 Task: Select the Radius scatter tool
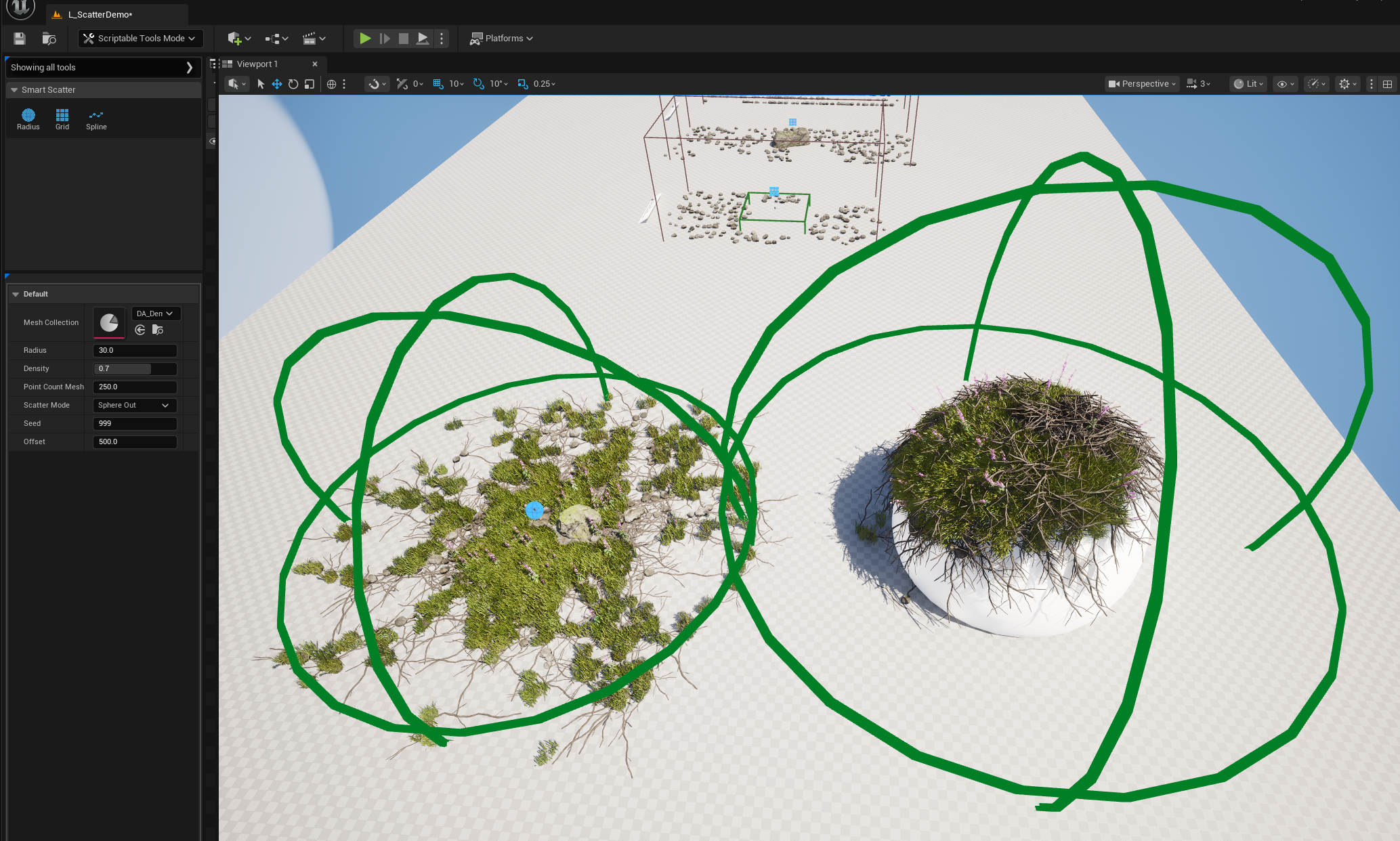[x=28, y=118]
